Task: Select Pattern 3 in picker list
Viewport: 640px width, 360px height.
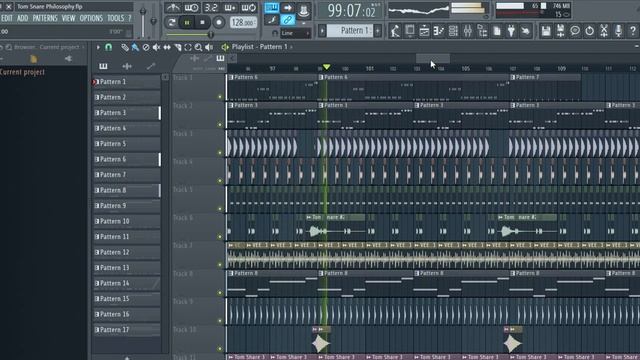Action: pyautogui.click(x=127, y=113)
